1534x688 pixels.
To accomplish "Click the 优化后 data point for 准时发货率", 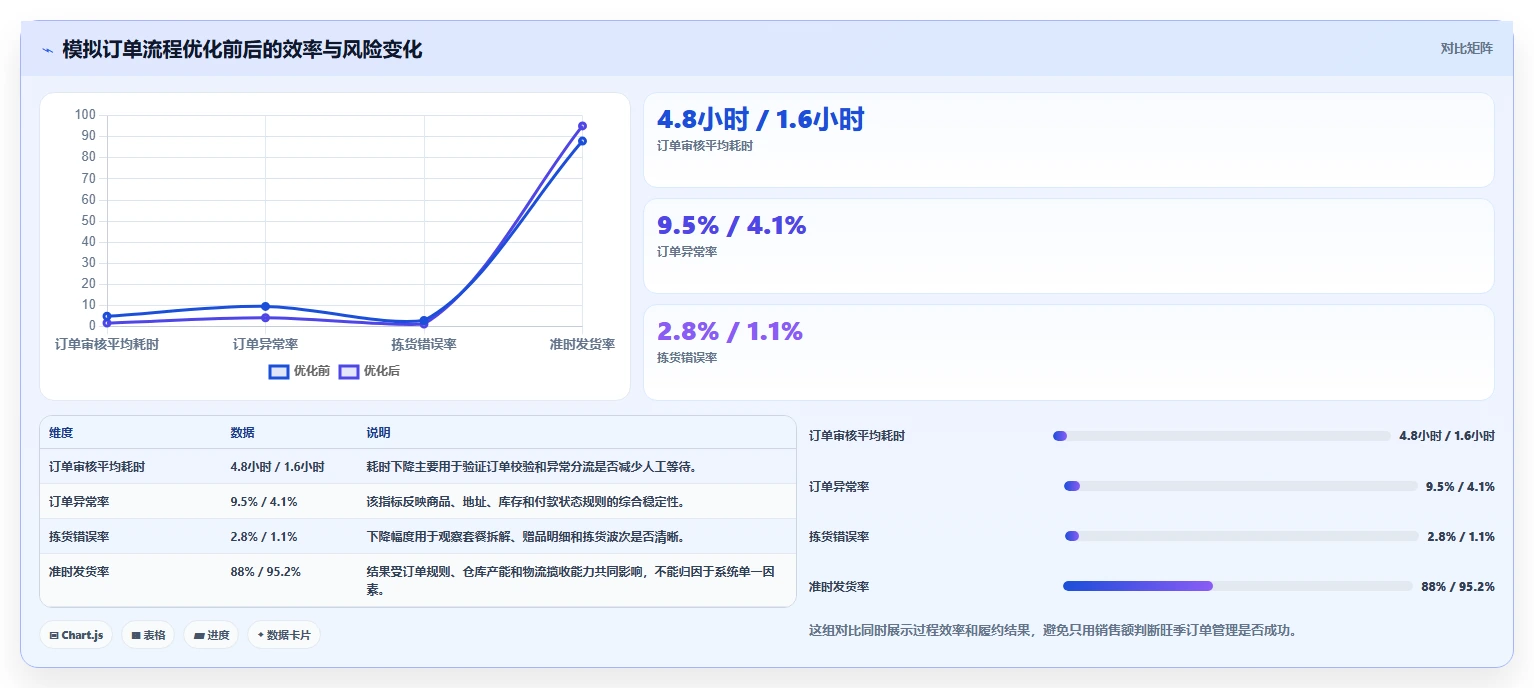I will (582, 126).
